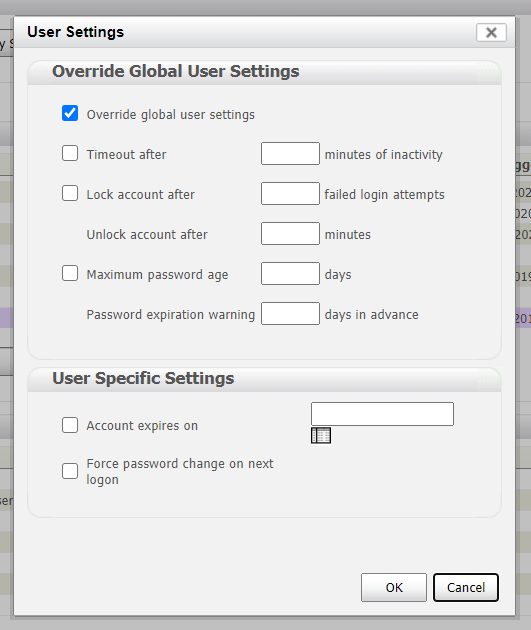Dismiss the dialog with Cancel
531x630 pixels.
point(466,587)
